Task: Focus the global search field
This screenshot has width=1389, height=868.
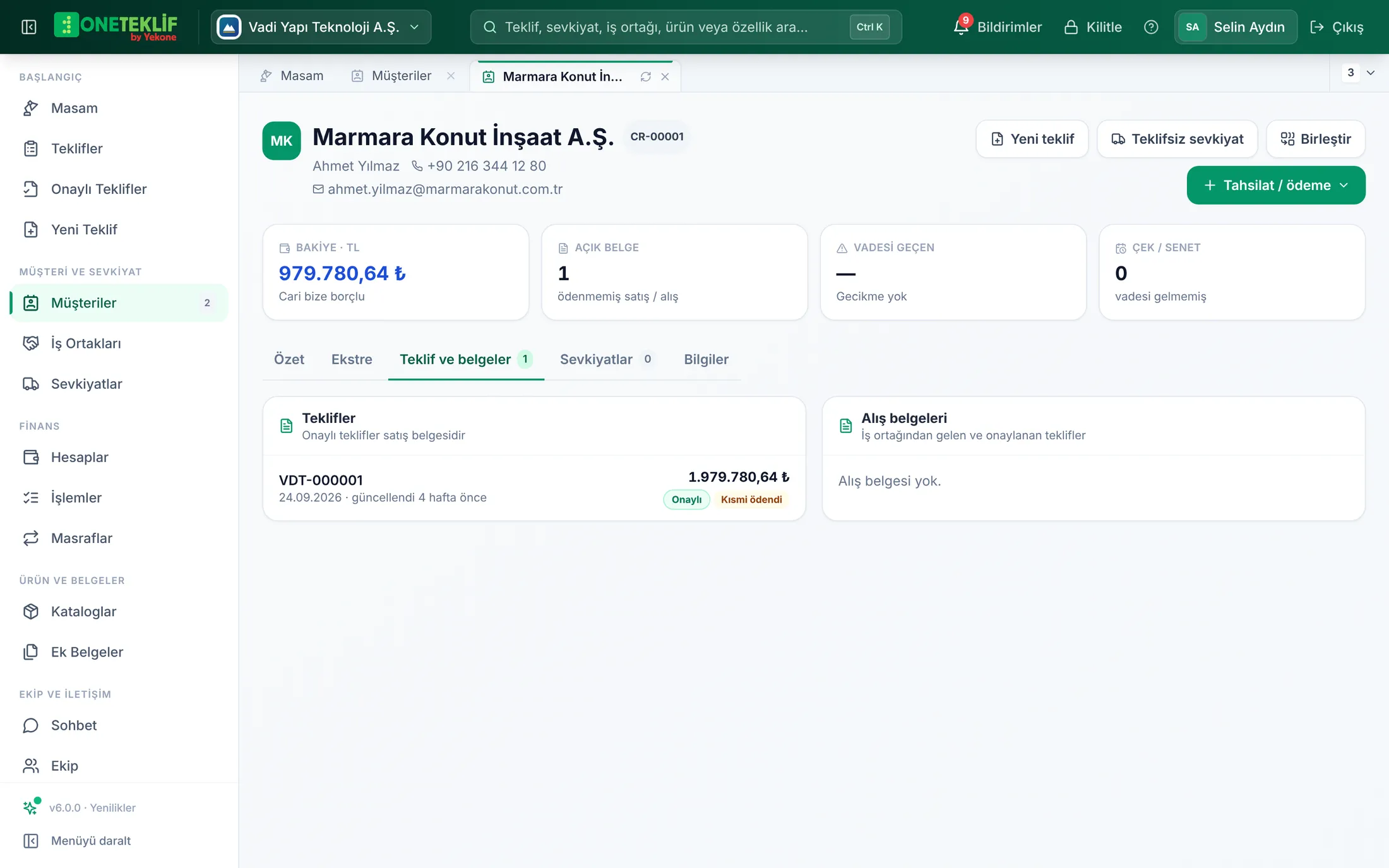Action: (x=686, y=27)
